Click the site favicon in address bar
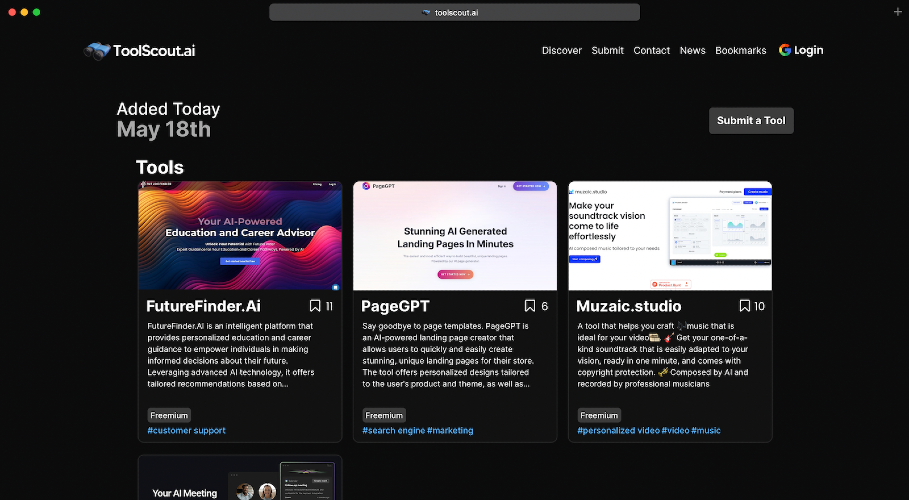This screenshot has width=909, height=500. coord(426,12)
